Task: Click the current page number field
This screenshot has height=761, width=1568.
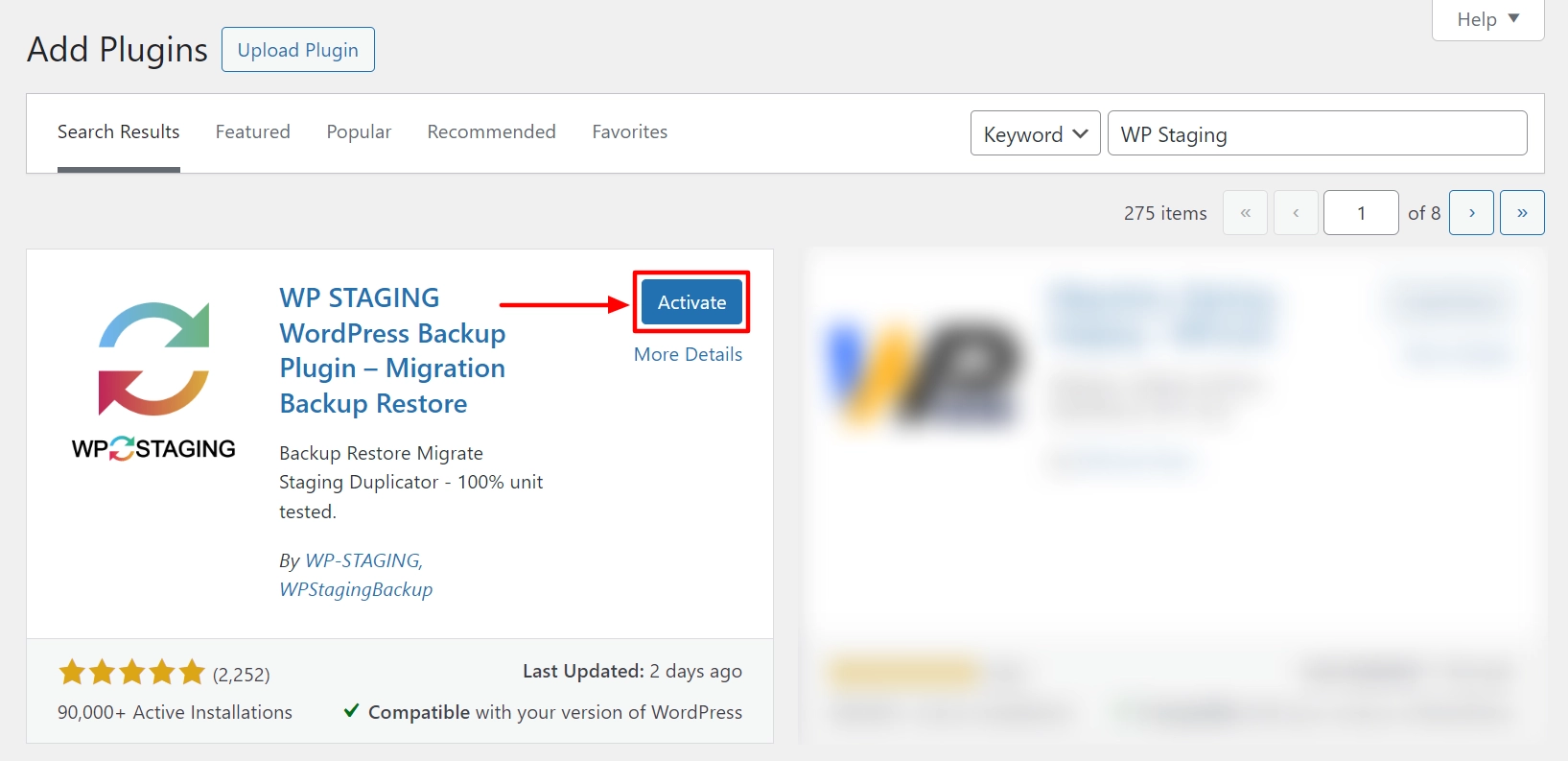Action: 1361,213
